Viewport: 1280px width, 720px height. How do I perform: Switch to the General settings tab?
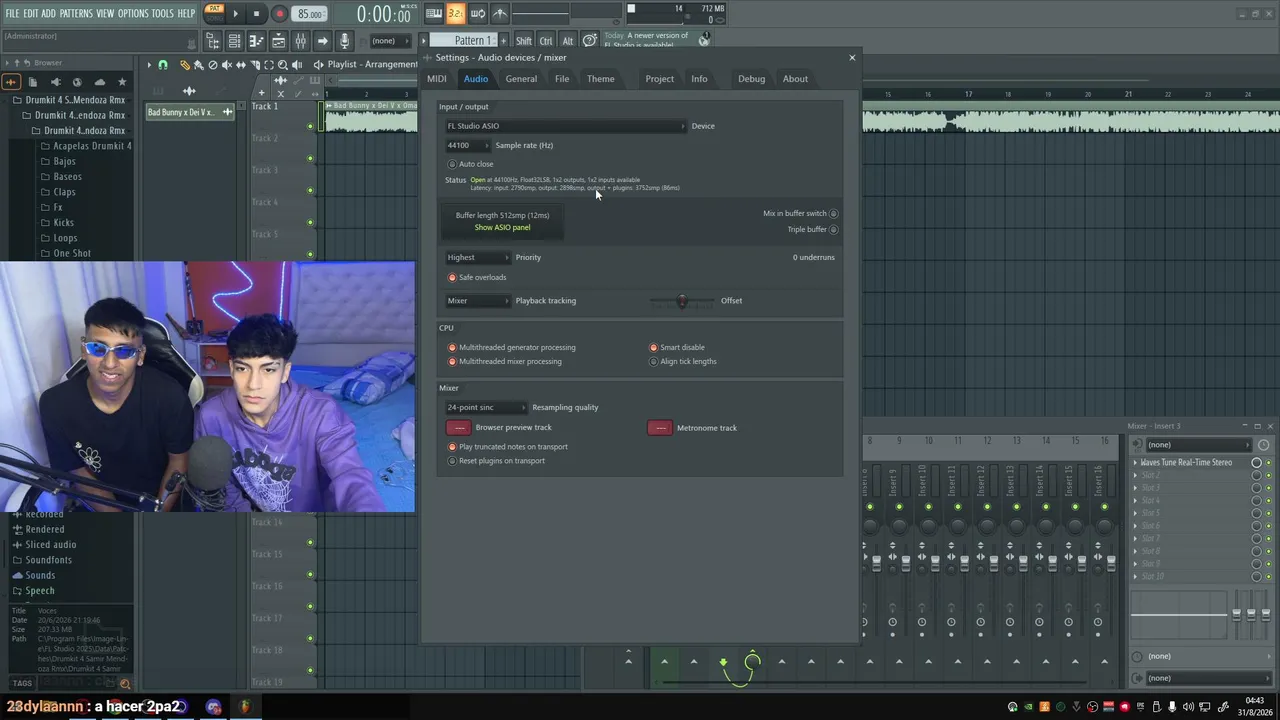[x=521, y=79]
